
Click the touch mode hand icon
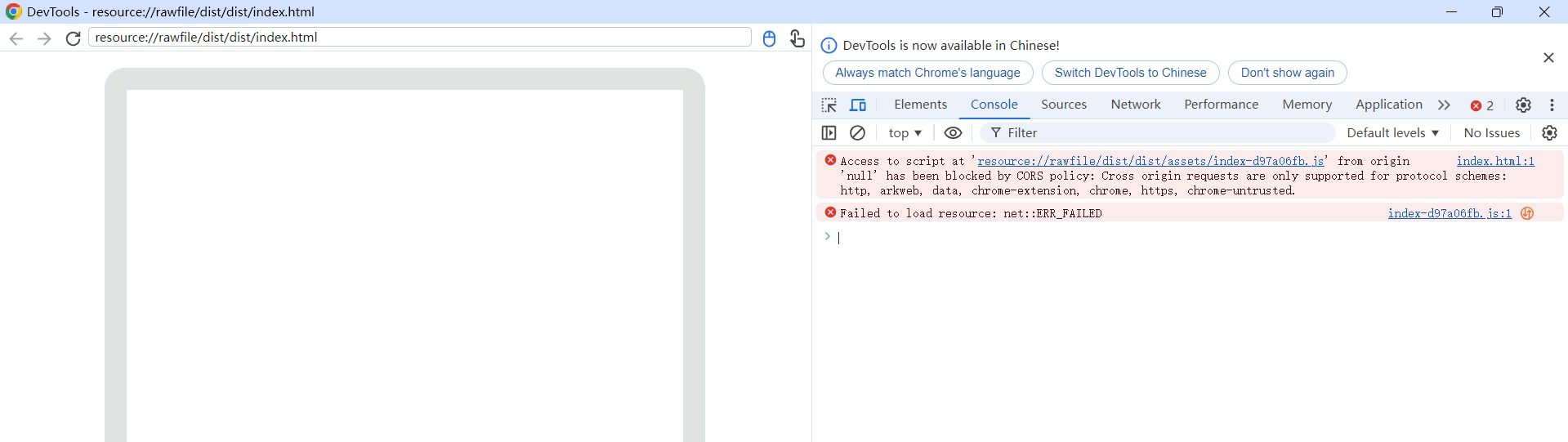coord(797,38)
